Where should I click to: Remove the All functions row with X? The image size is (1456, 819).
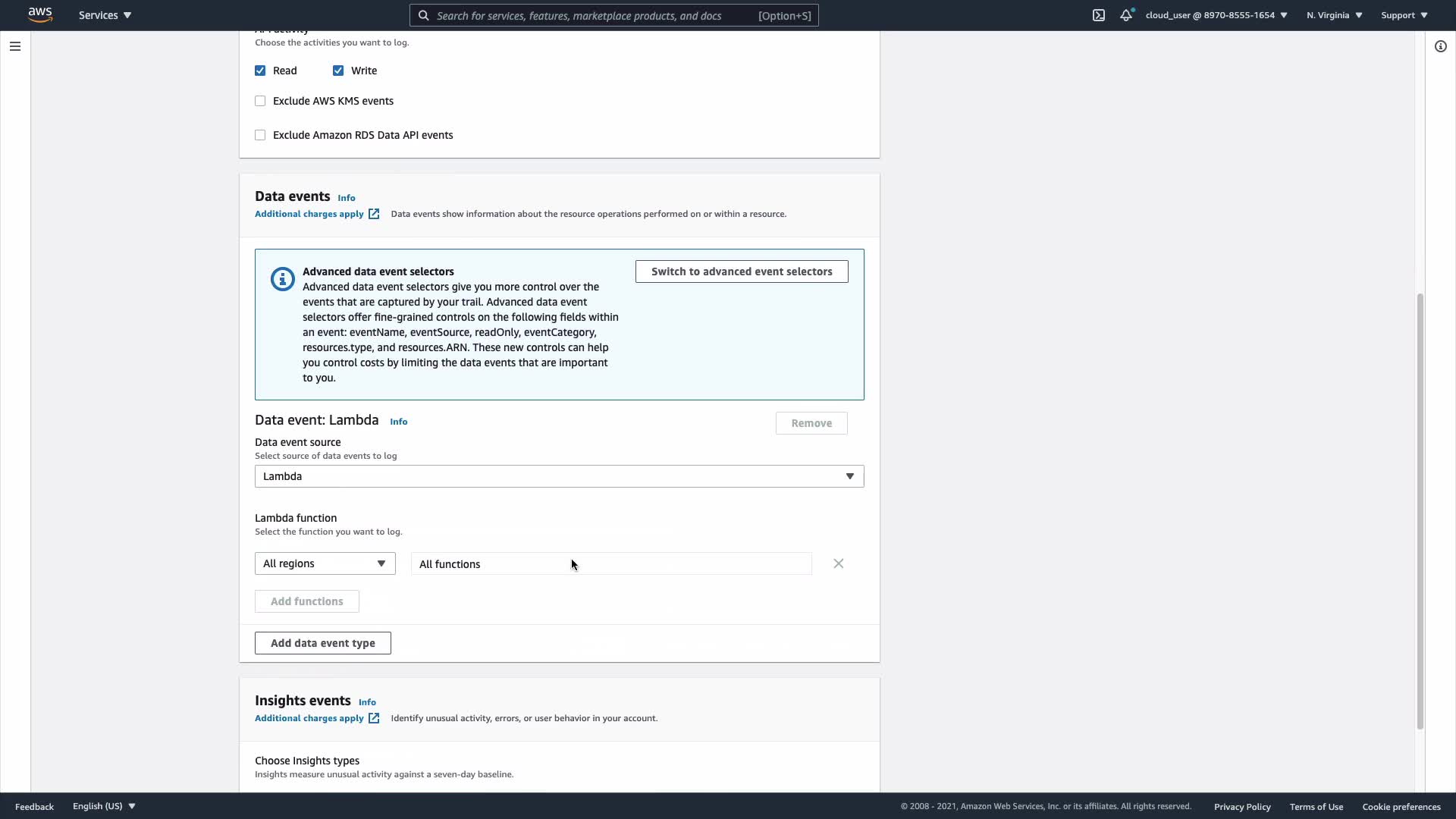tap(838, 563)
